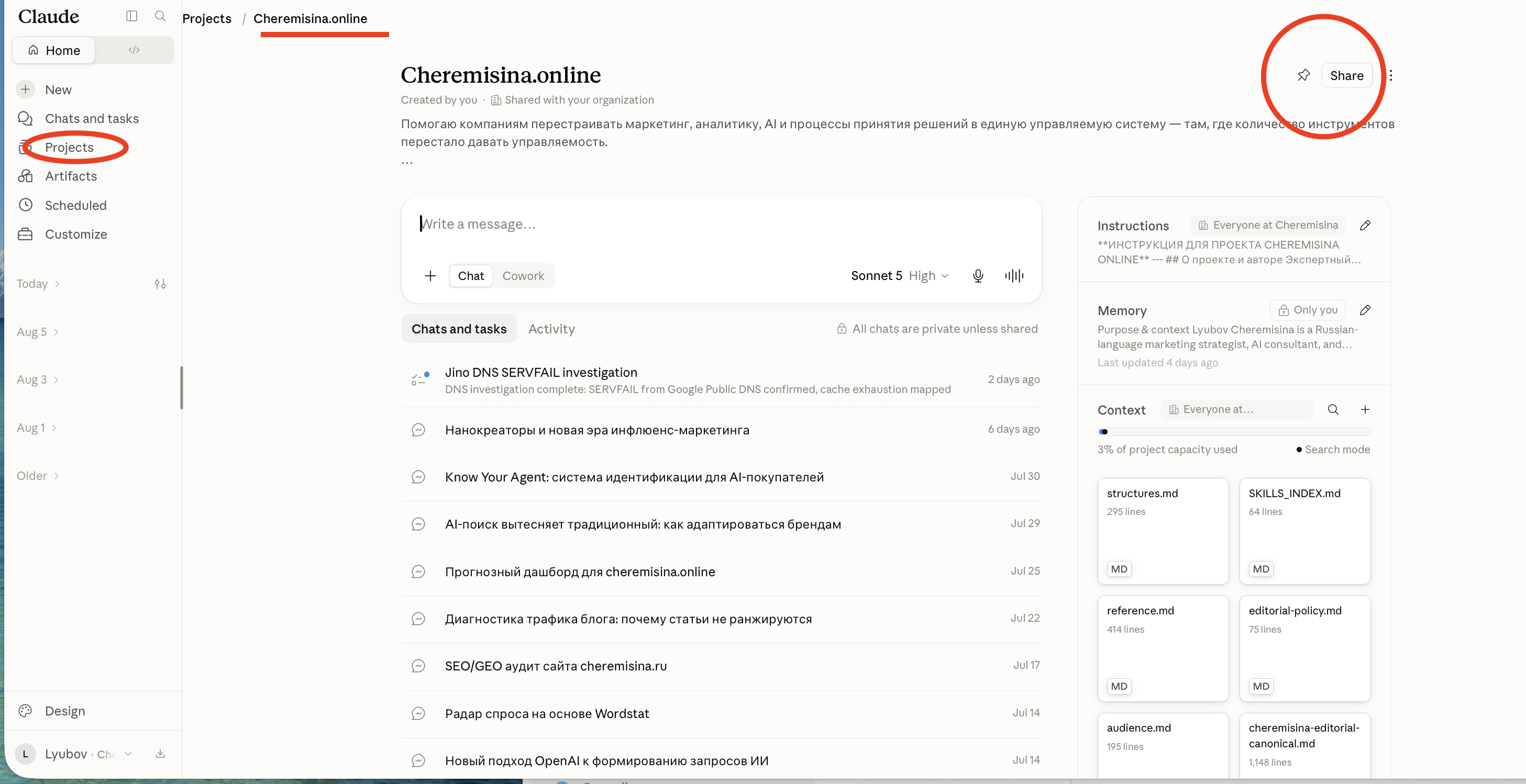Open the Know Your Agent chat
Screen dimensions: 1526x784
tap(721, 477)
